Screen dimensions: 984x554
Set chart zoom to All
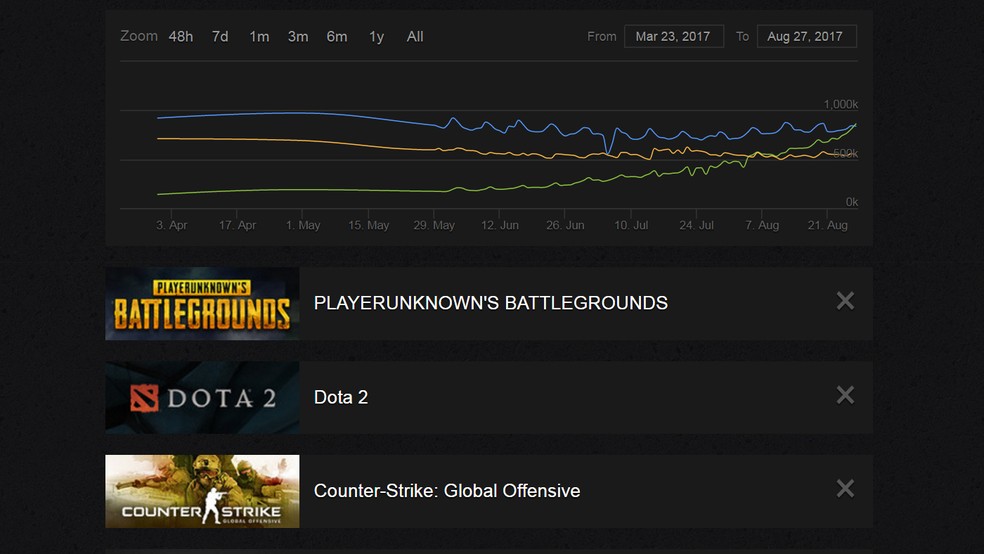click(x=415, y=36)
